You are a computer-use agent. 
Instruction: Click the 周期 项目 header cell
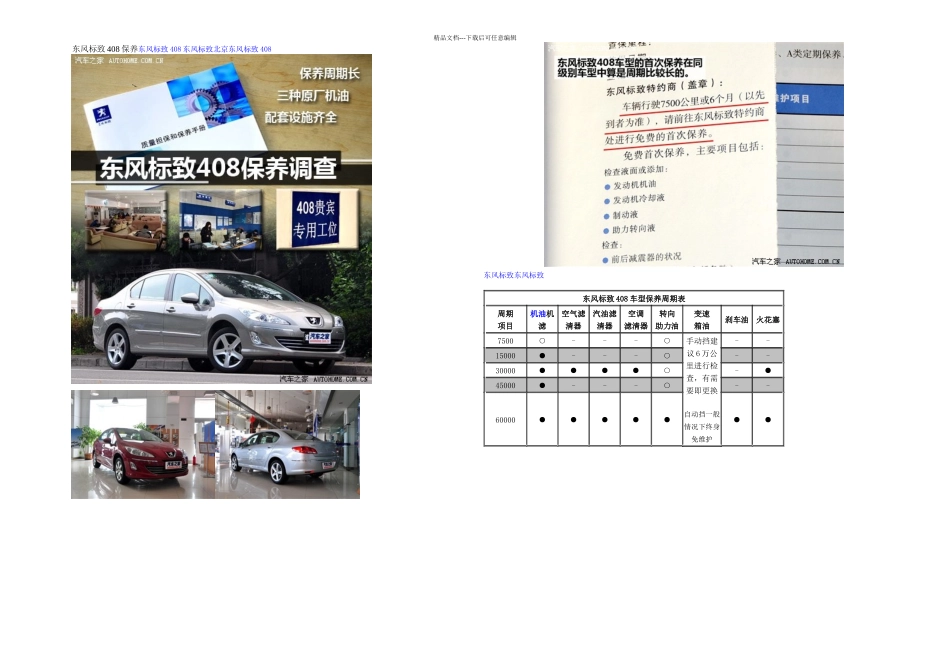pyautogui.click(x=505, y=320)
